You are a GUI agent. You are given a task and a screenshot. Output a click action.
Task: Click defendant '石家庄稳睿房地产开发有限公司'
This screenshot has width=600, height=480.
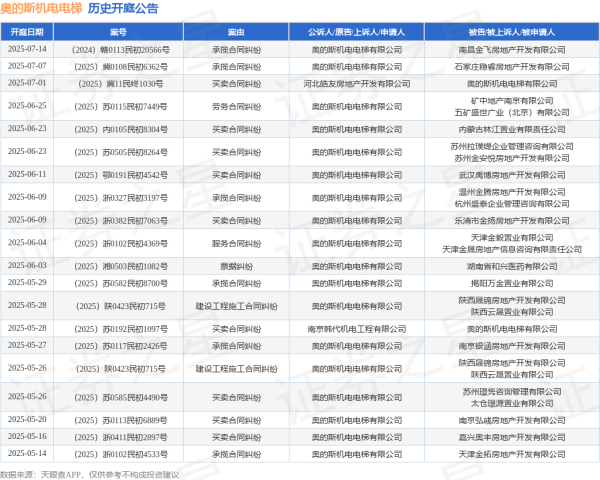click(x=512, y=67)
